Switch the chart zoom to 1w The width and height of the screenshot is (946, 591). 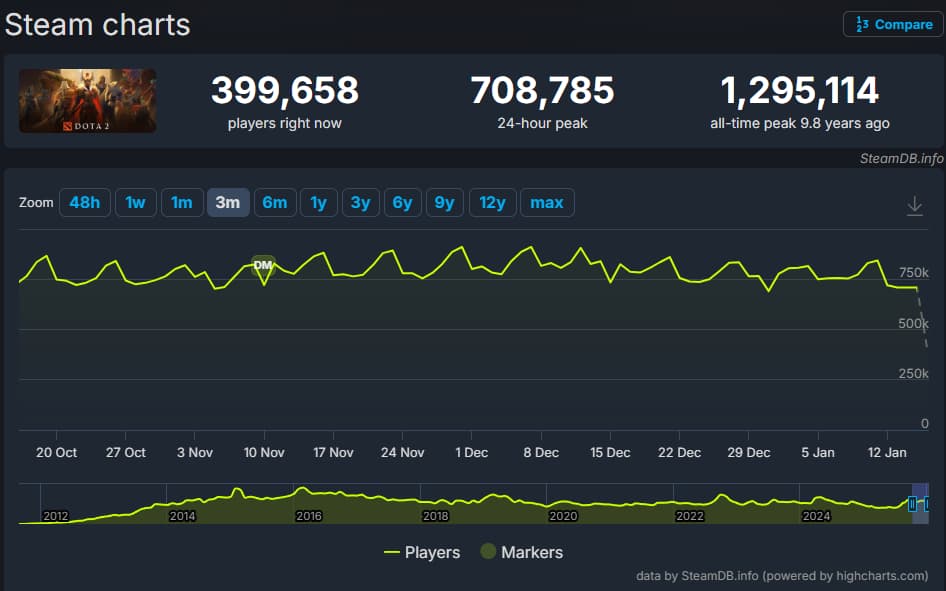(x=135, y=202)
